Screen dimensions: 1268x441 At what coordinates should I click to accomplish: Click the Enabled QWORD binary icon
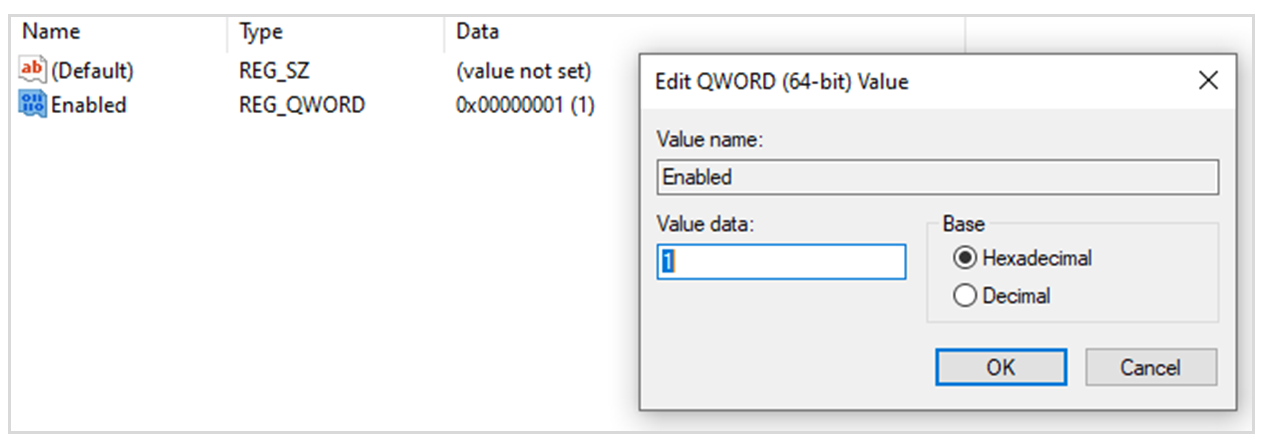coord(32,104)
